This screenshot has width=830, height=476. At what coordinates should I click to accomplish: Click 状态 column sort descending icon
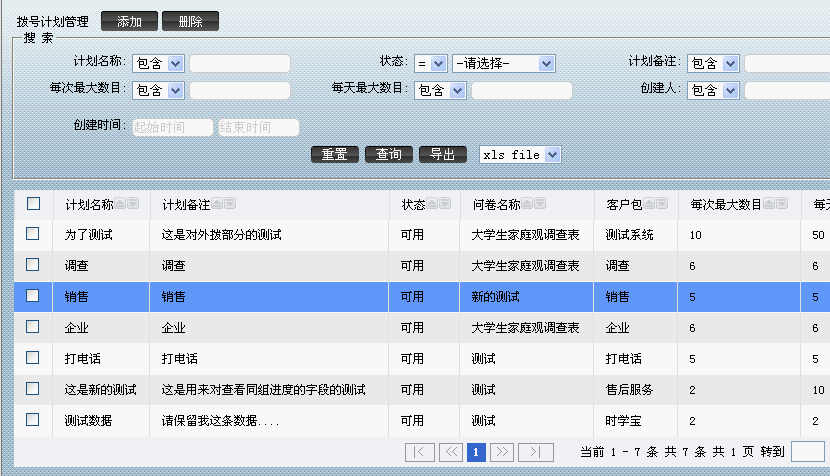pyautogui.click(x=445, y=204)
